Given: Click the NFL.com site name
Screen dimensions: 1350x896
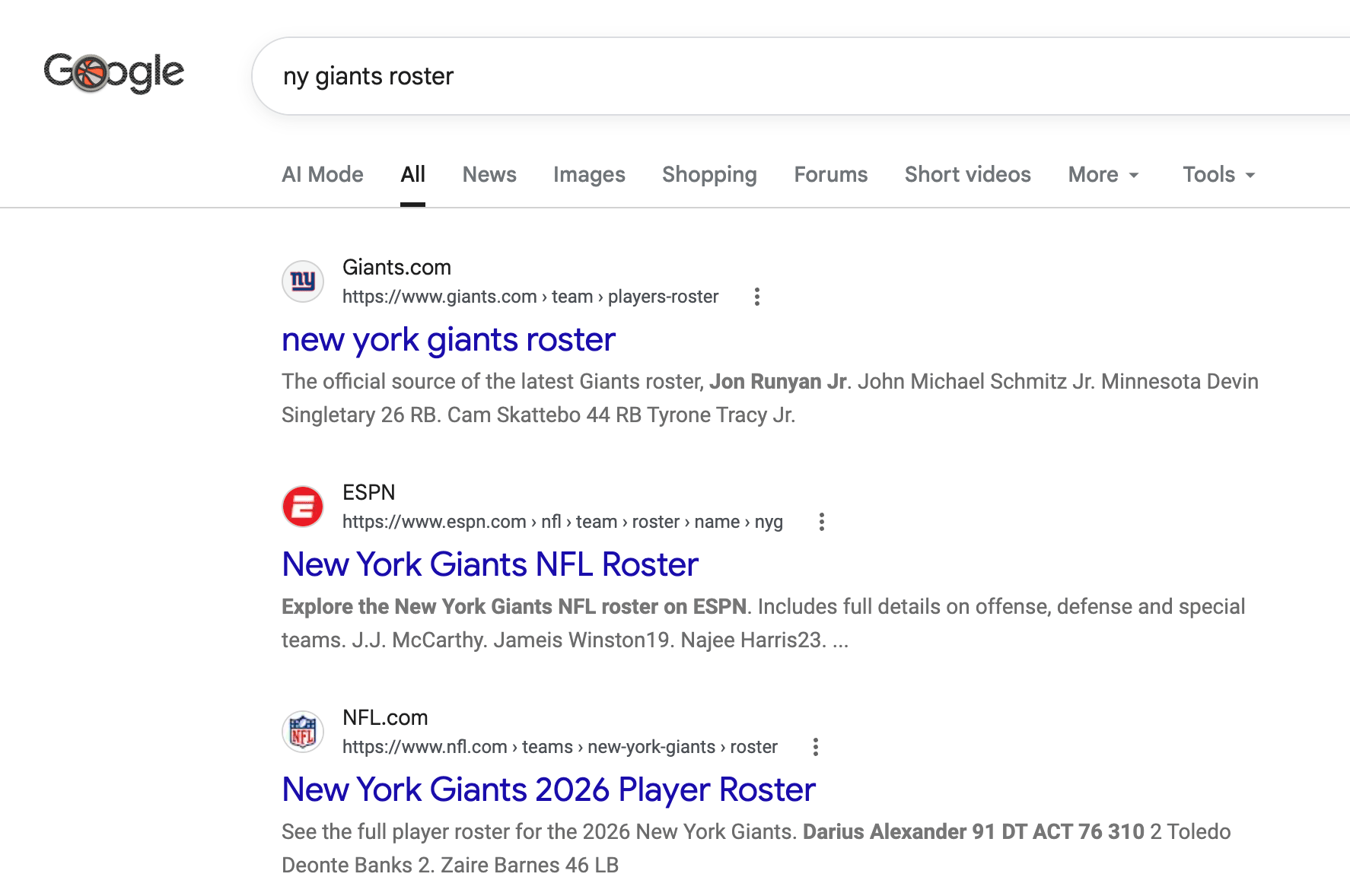Looking at the screenshot, I should coord(385,718).
